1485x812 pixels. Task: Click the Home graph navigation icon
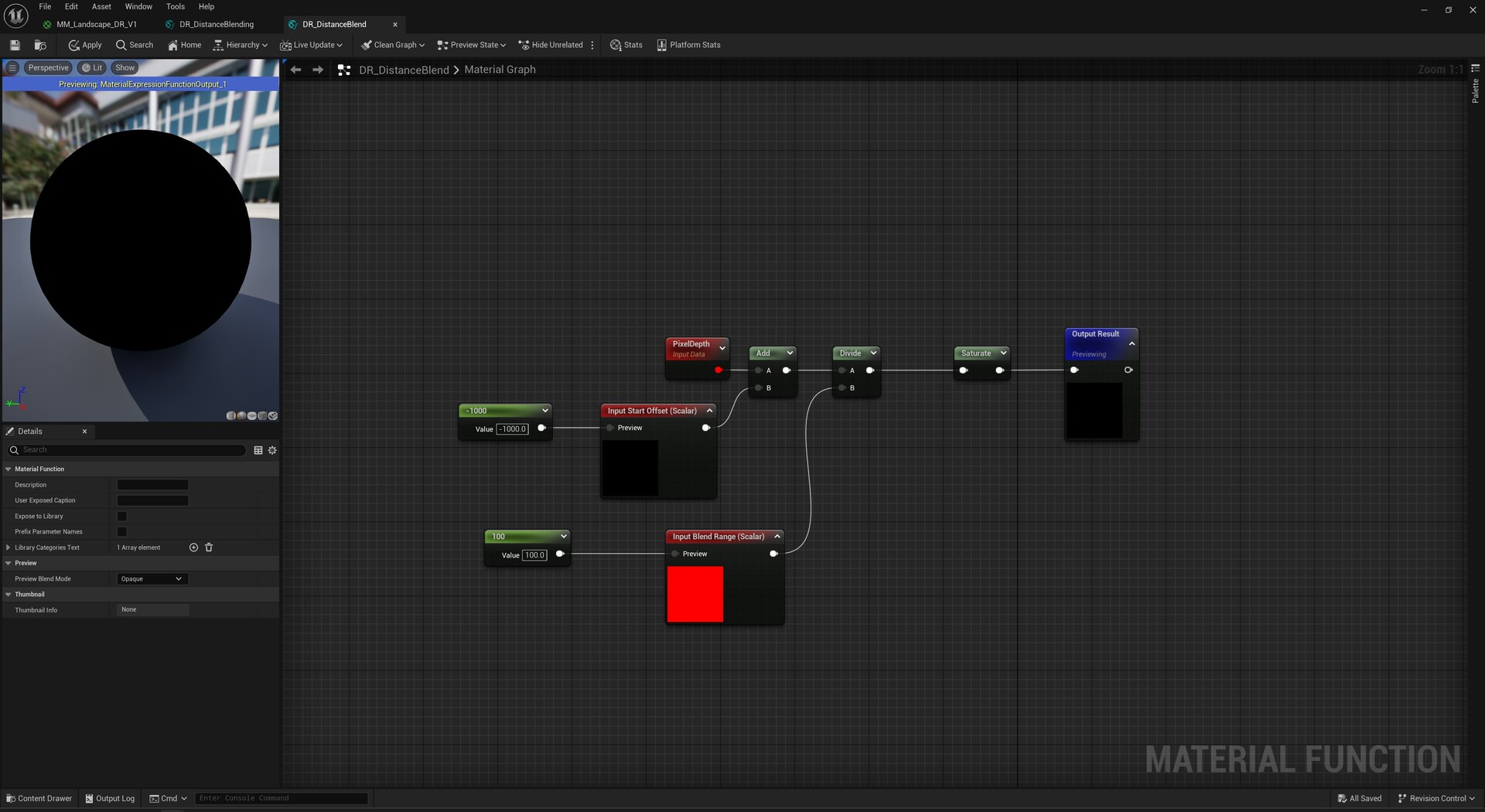point(185,45)
